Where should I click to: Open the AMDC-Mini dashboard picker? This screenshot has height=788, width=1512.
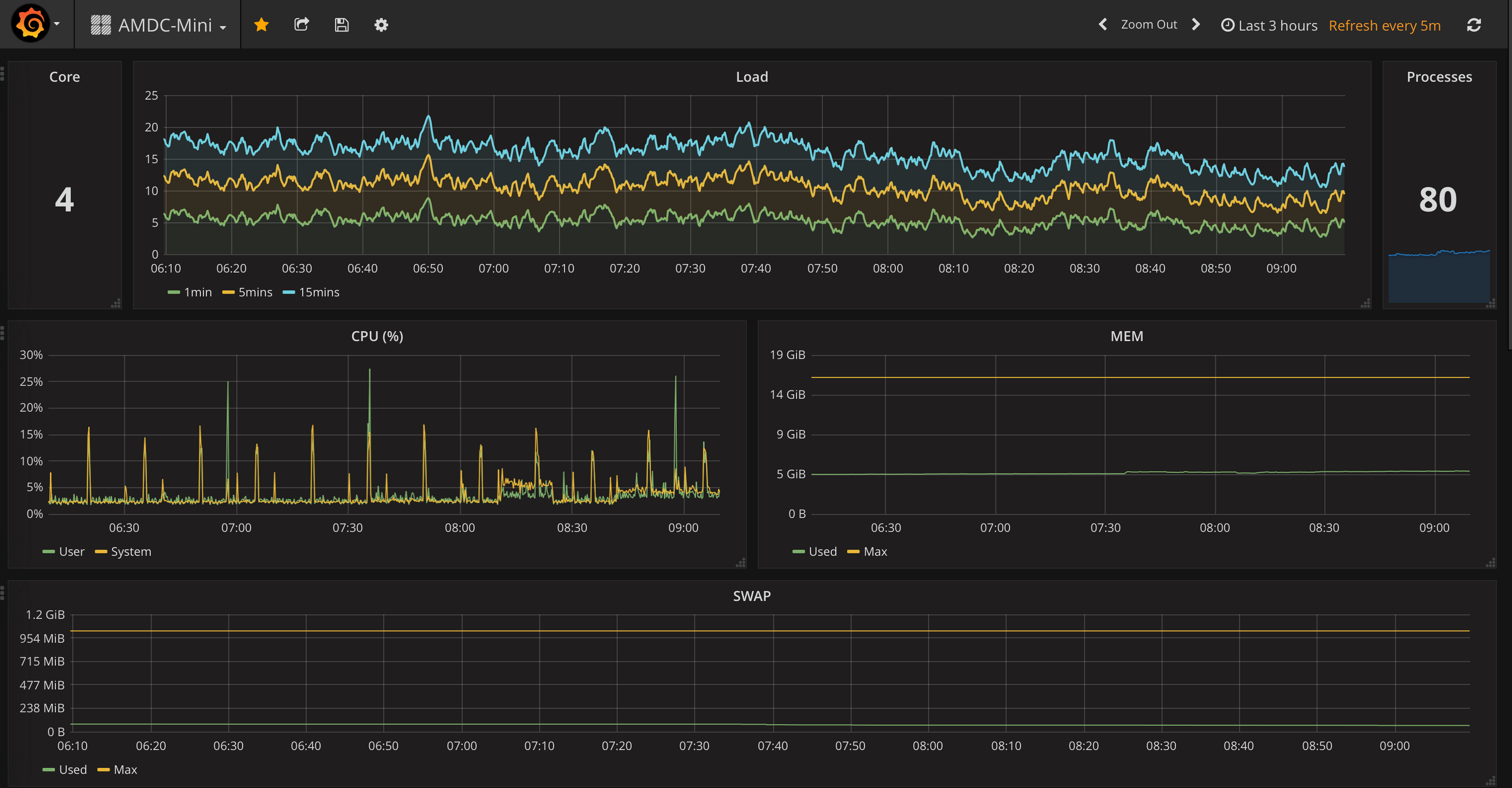(158, 25)
